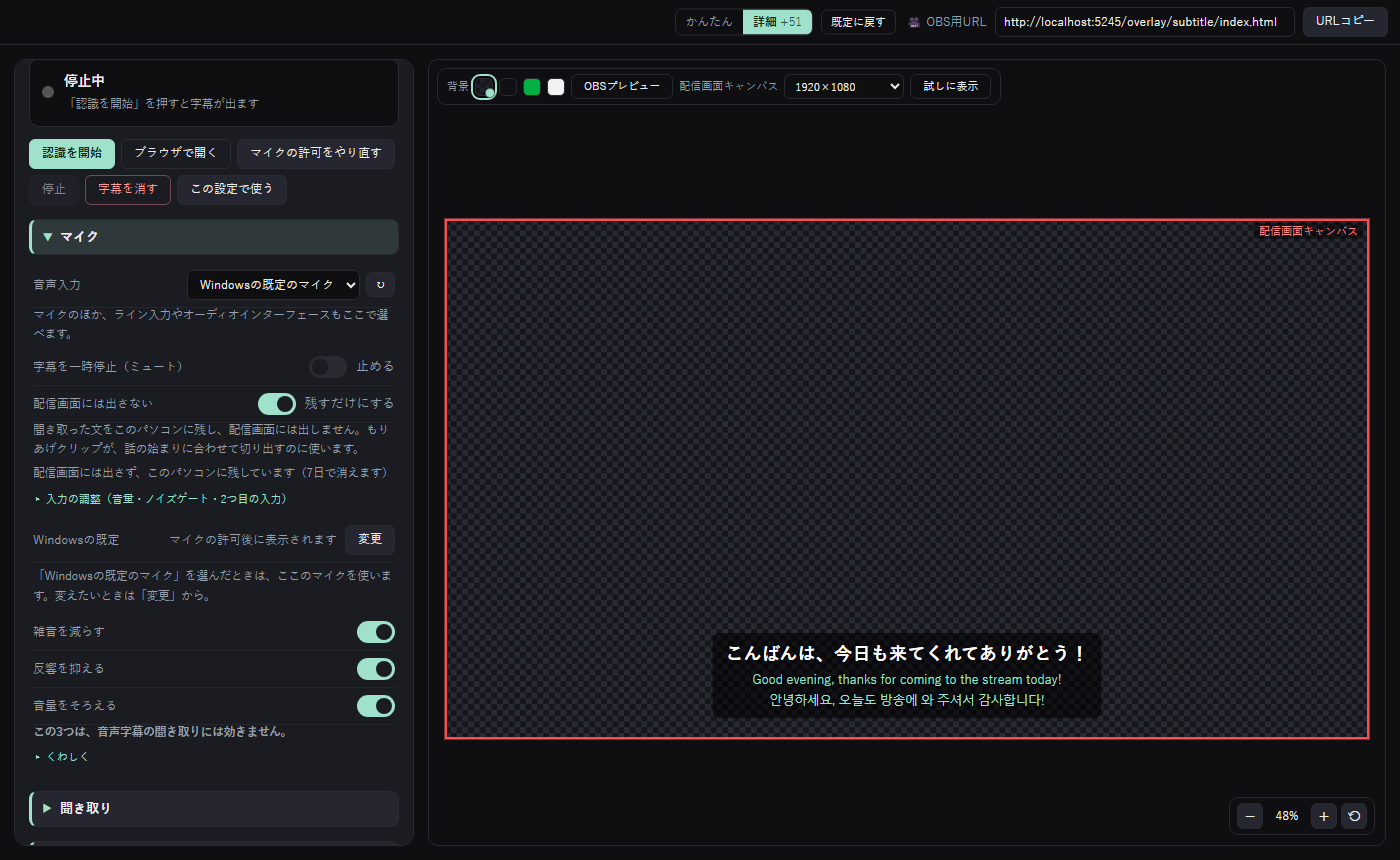This screenshot has width=1400, height=860.
Task: Disable the 音量をそろえる toggle
Action: point(376,706)
